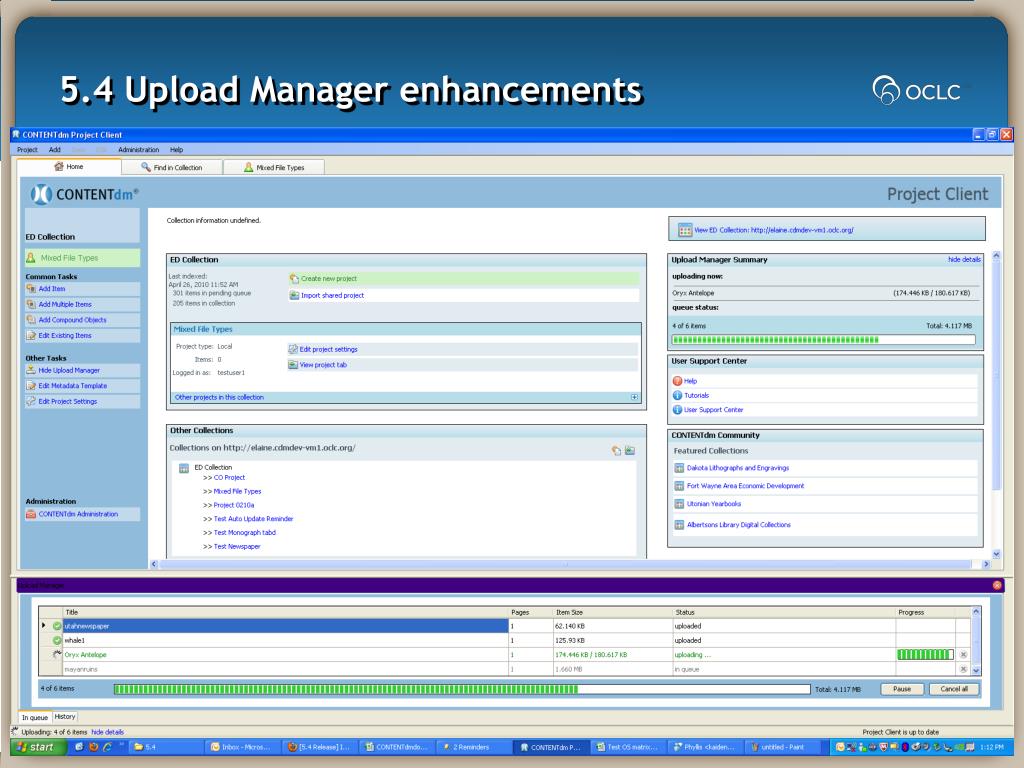Click the green check icon beside whale1
Image resolution: width=1024 pixels, height=768 pixels.
pos(57,641)
